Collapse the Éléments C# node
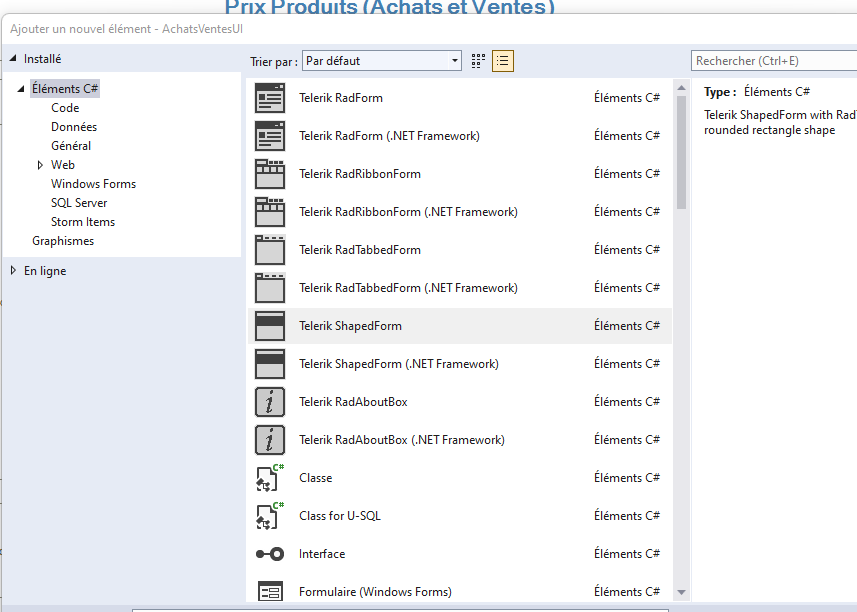The image size is (857, 612). pos(22,88)
